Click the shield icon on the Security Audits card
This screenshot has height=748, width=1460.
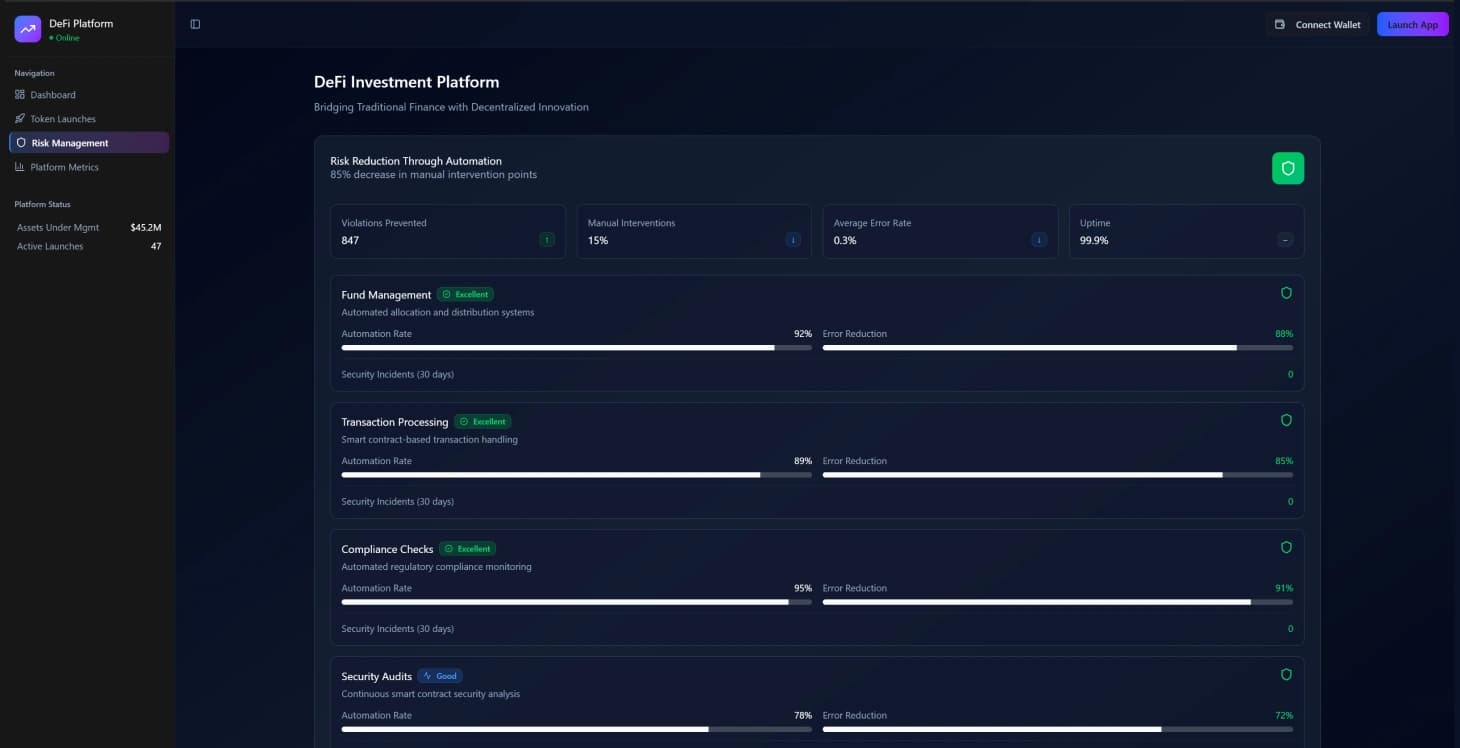pos(1287,674)
